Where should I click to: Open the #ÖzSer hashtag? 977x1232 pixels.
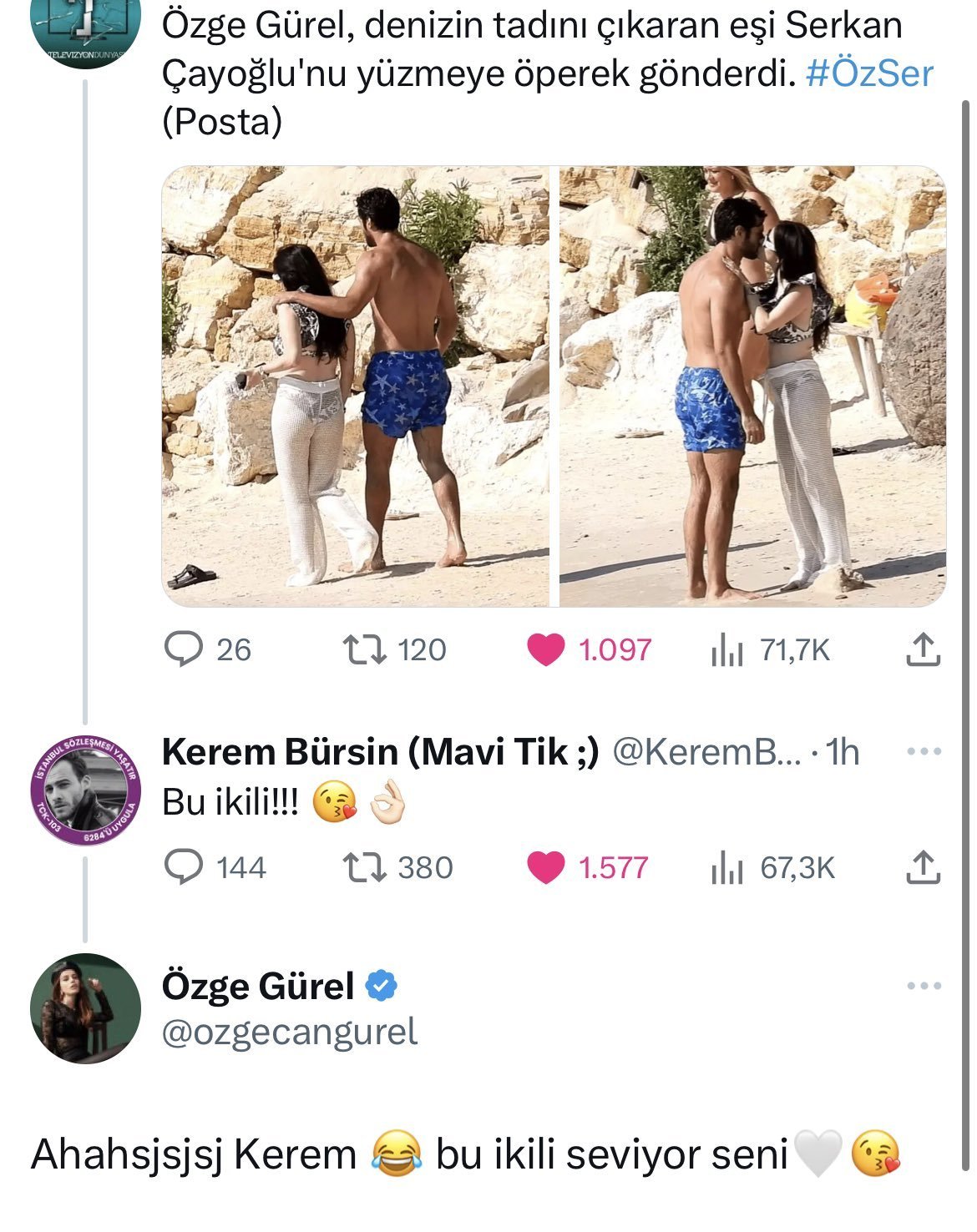(x=869, y=73)
